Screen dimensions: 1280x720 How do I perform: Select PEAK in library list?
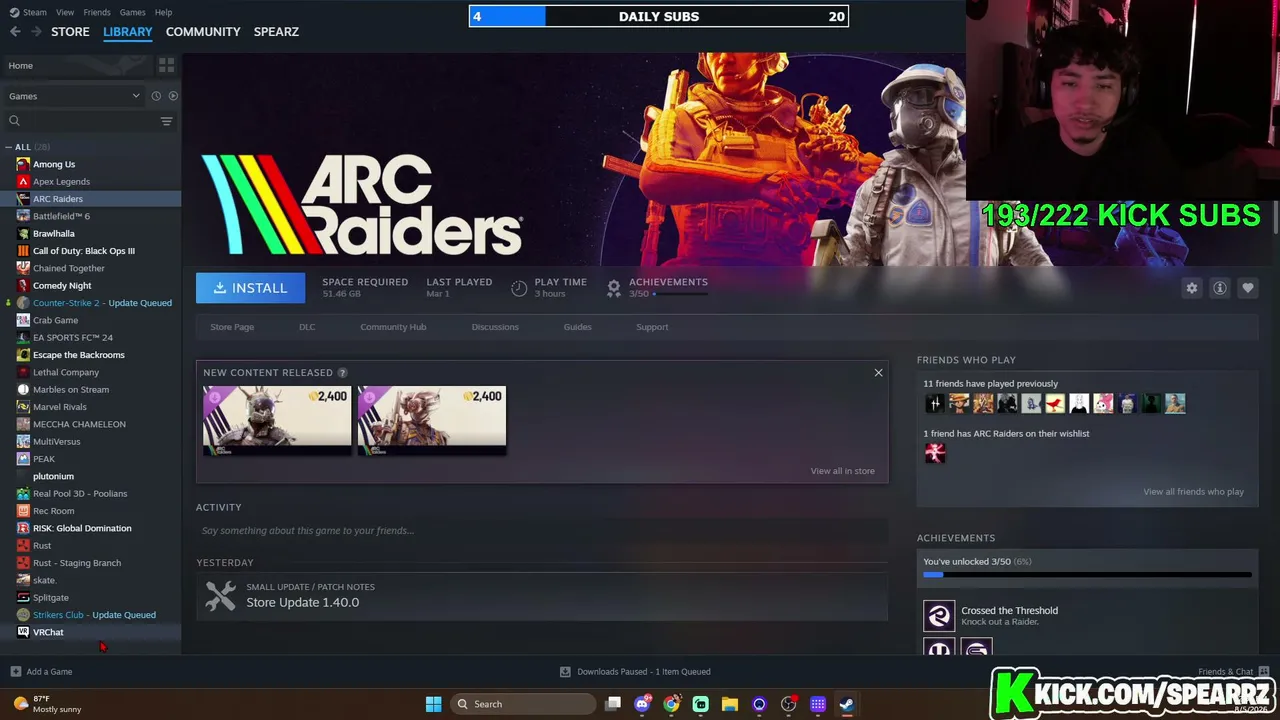coord(44,459)
